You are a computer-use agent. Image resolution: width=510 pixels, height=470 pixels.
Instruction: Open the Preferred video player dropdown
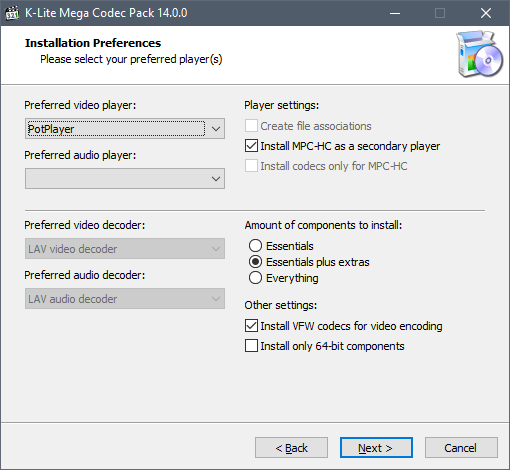click(x=125, y=129)
